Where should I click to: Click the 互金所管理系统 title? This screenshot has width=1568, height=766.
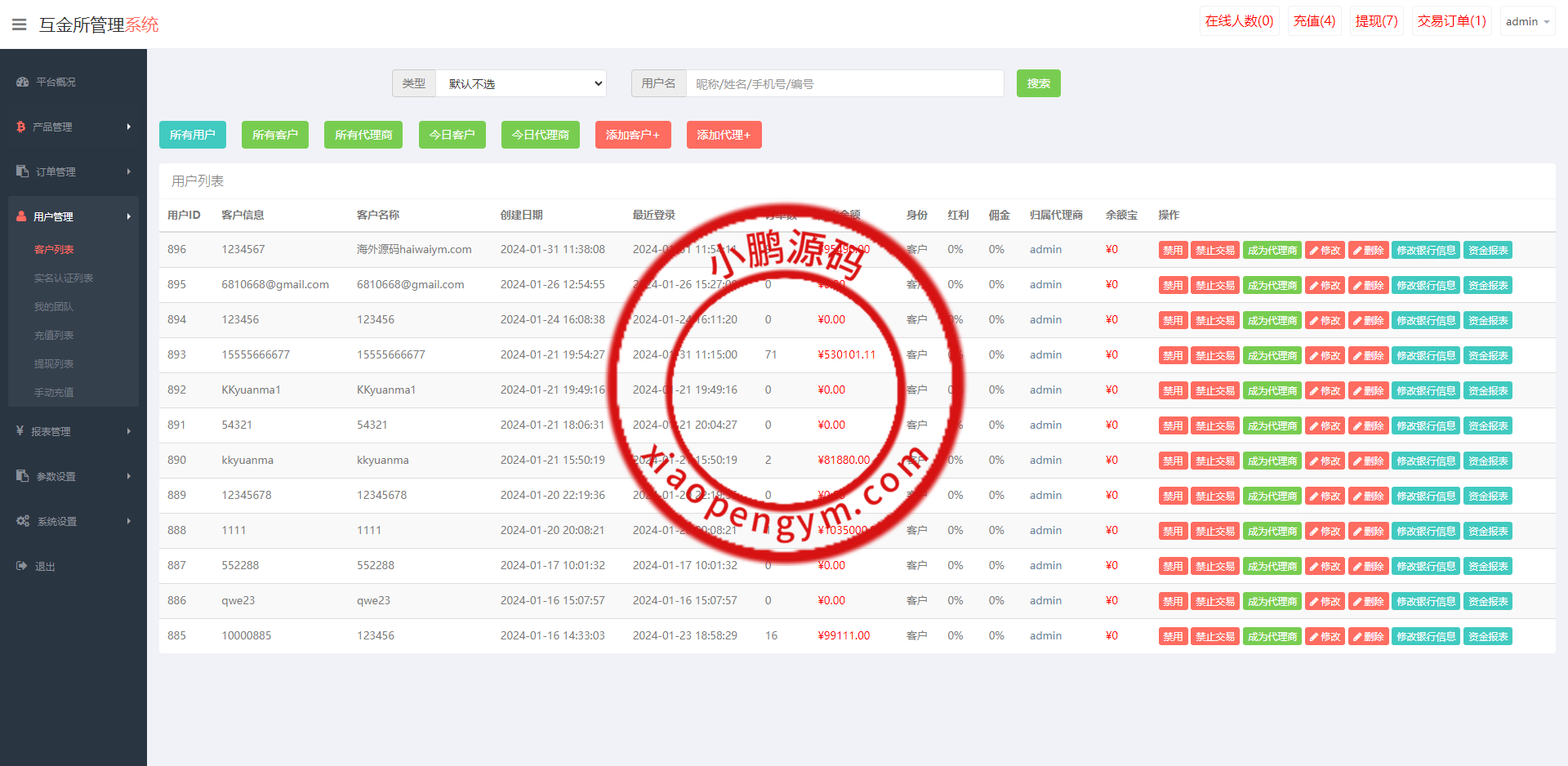[x=99, y=24]
